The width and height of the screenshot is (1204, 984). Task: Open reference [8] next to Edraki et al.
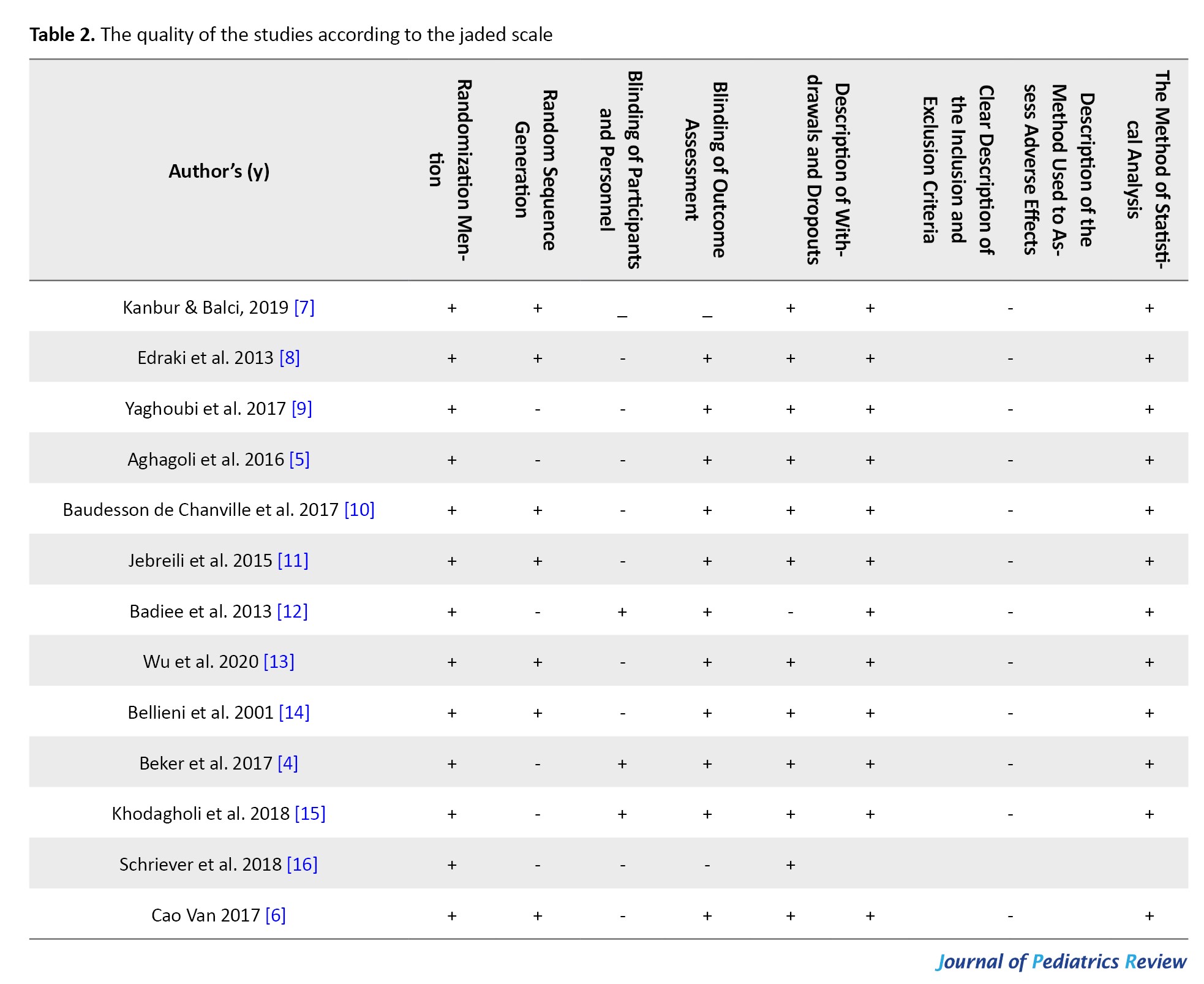pyautogui.click(x=290, y=357)
